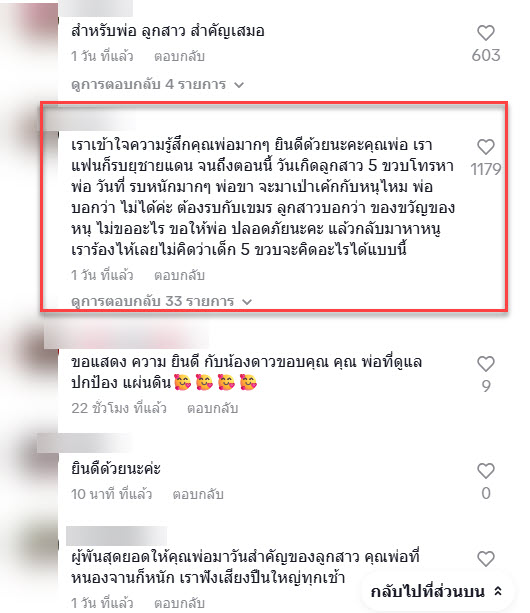Image resolution: width=530 pixels, height=613 pixels.
Task: Expand 'ดูการตอบกลับ 4 รายการ' replies
Action: pyautogui.click(x=158, y=84)
